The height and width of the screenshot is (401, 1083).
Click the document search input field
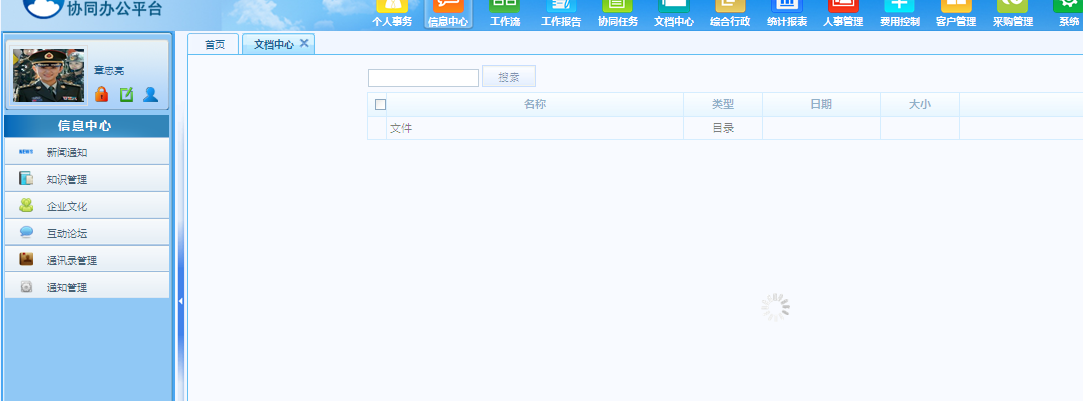[423, 78]
